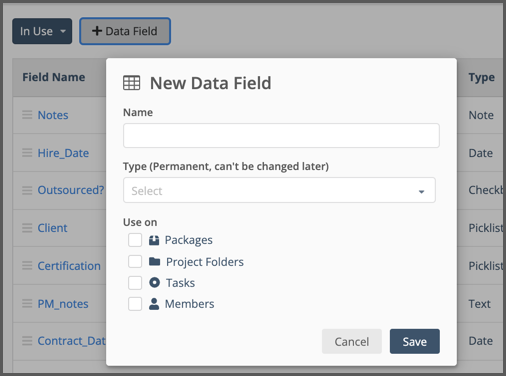Click the Members person icon

[154, 304]
